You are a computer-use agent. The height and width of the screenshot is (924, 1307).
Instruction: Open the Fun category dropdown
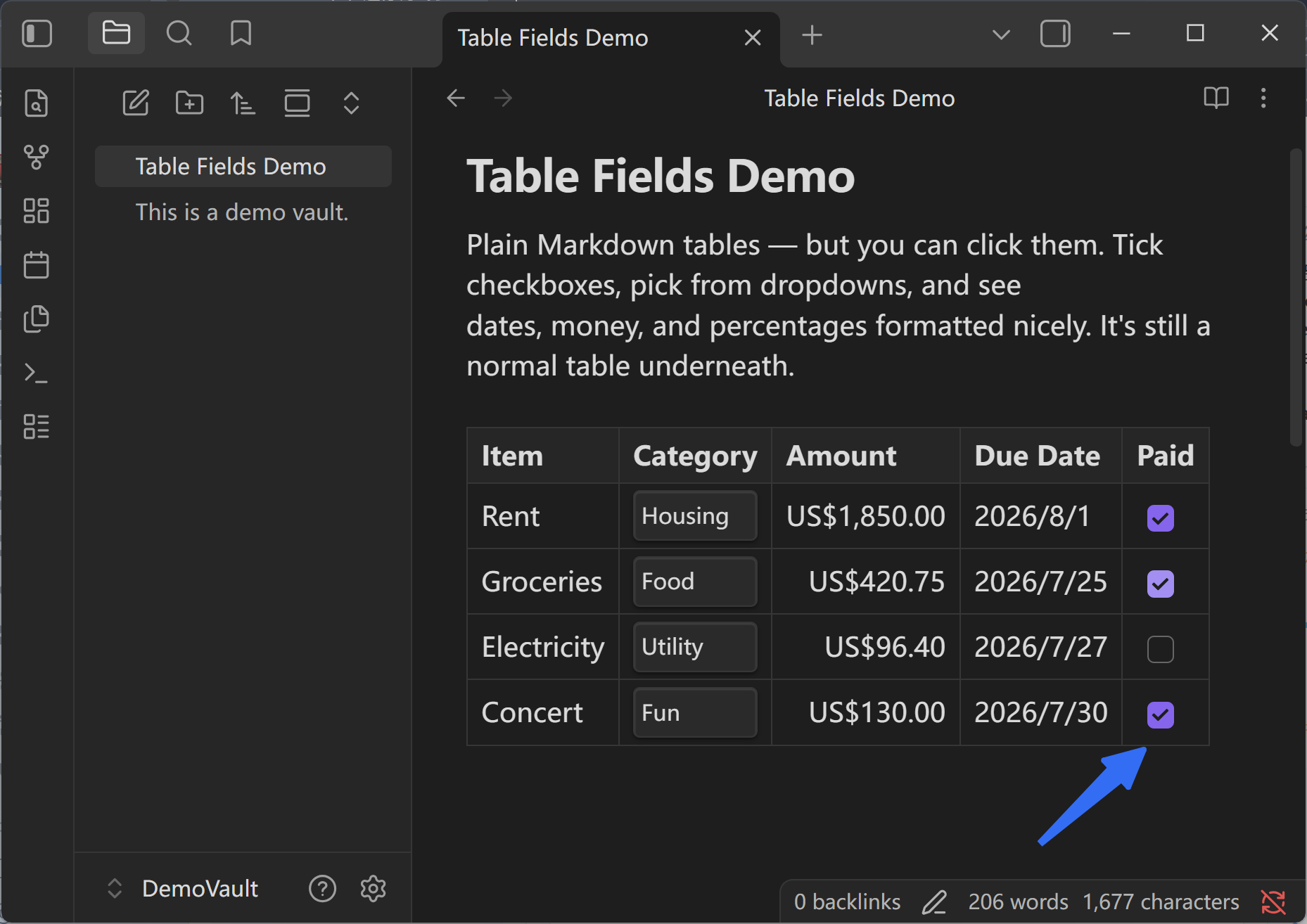pyautogui.click(x=695, y=712)
